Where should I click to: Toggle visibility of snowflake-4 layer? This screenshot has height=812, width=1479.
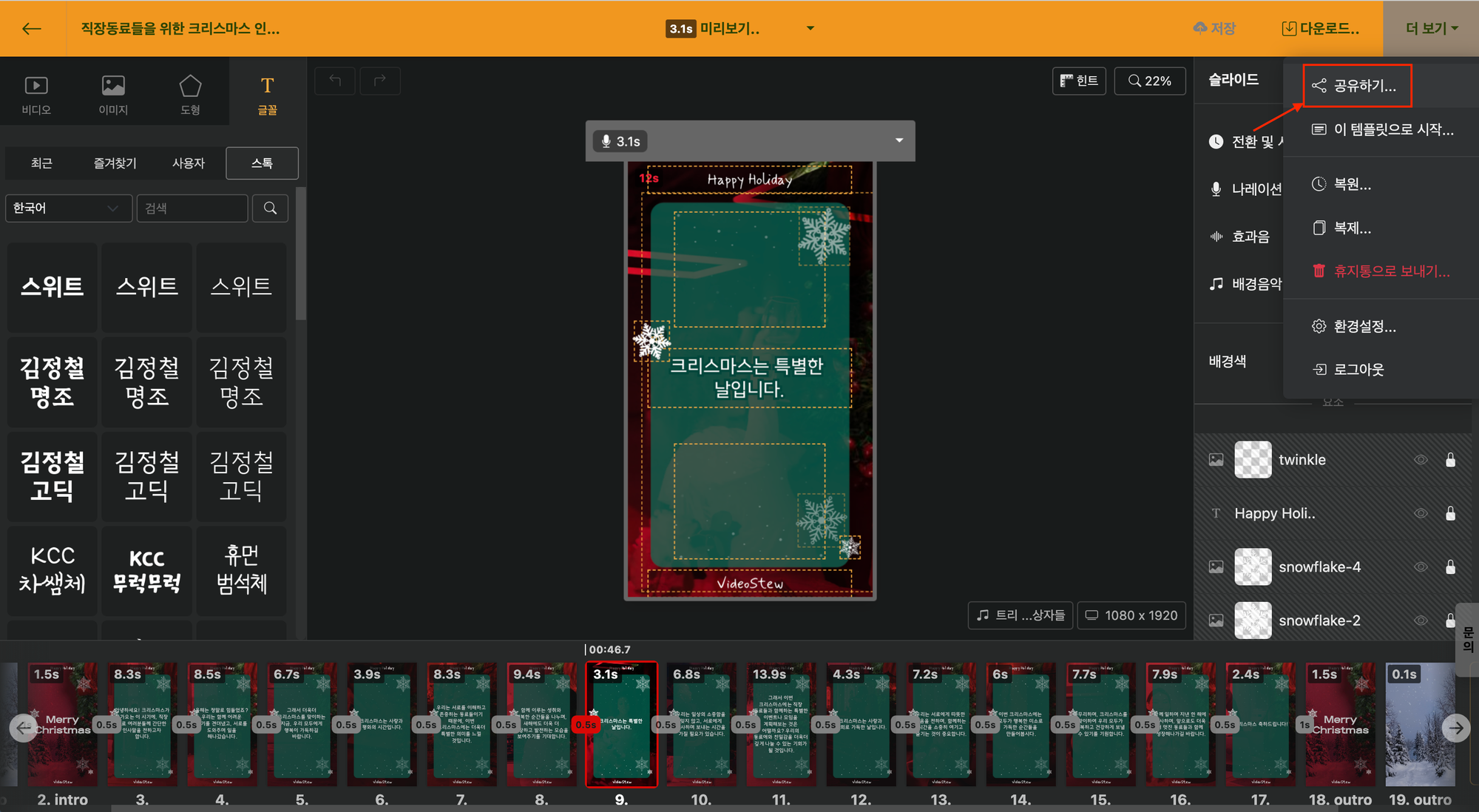click(1421, 567)
